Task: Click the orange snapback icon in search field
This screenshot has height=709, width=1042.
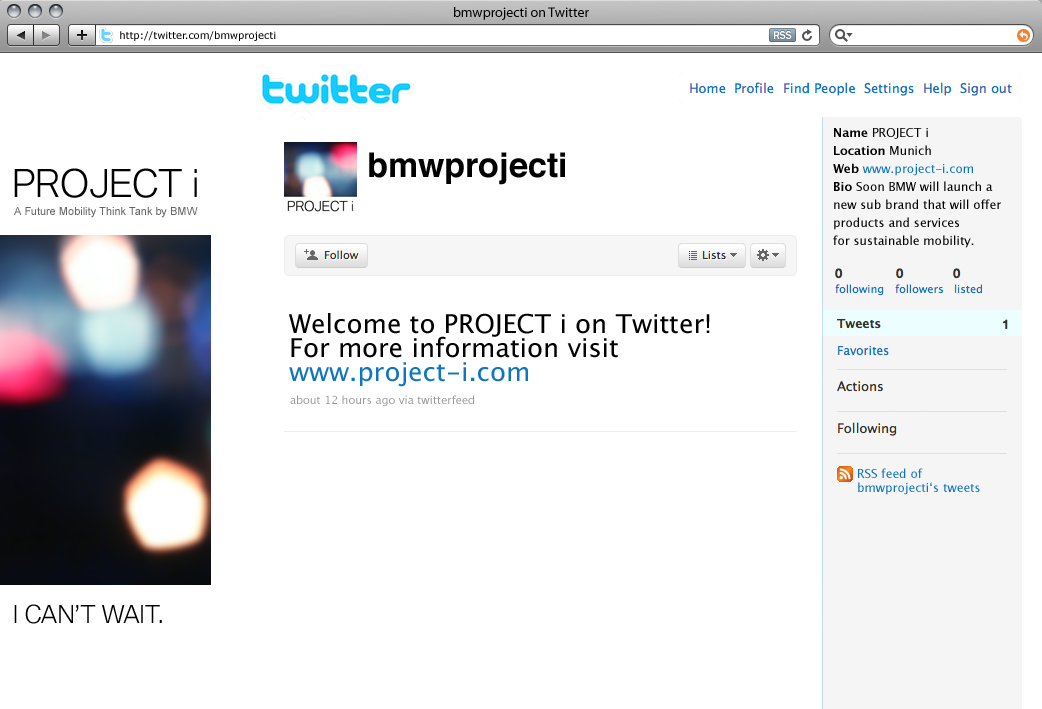Action: (1023, 35)
